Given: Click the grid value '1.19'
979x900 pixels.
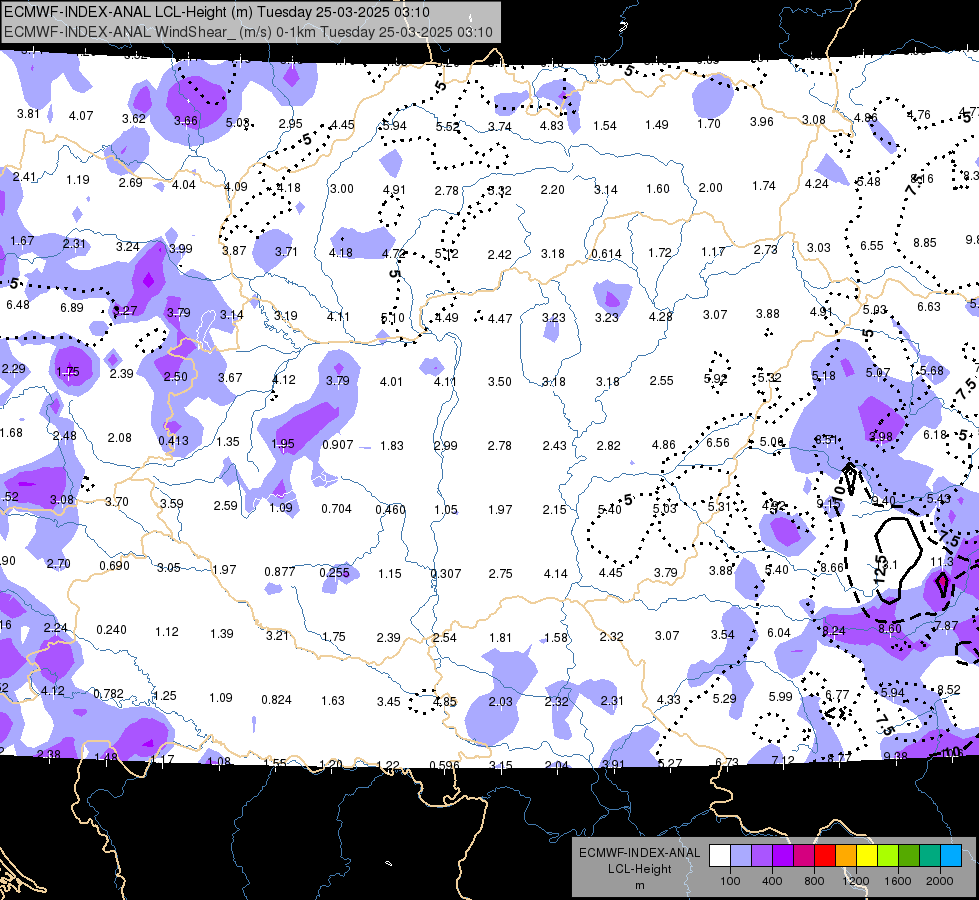Looking at the screenshot, I should (x=78, y=180).
